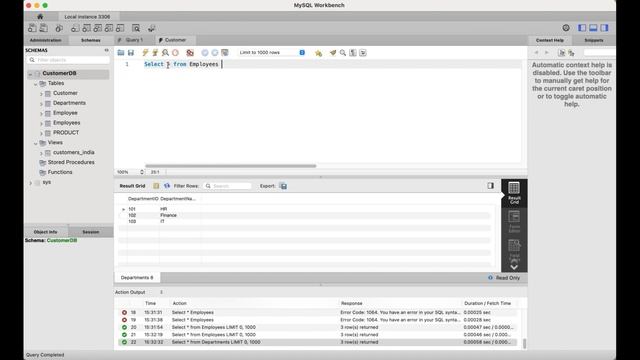
Task: Open the home screen tab icon
Action: 40,17
